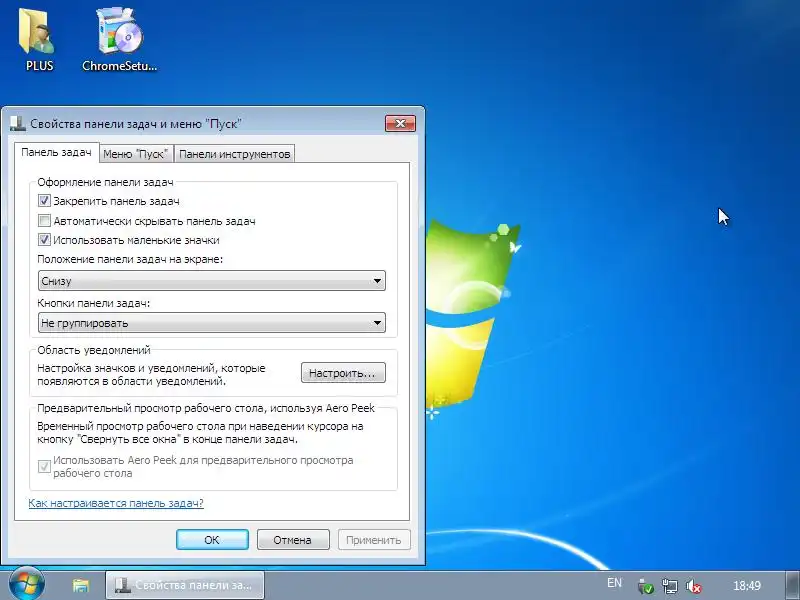Screen dimensions: 800x600
Task: Enable 'Автоматически скрывать панель задач'
Action: [x=44, y=221]
